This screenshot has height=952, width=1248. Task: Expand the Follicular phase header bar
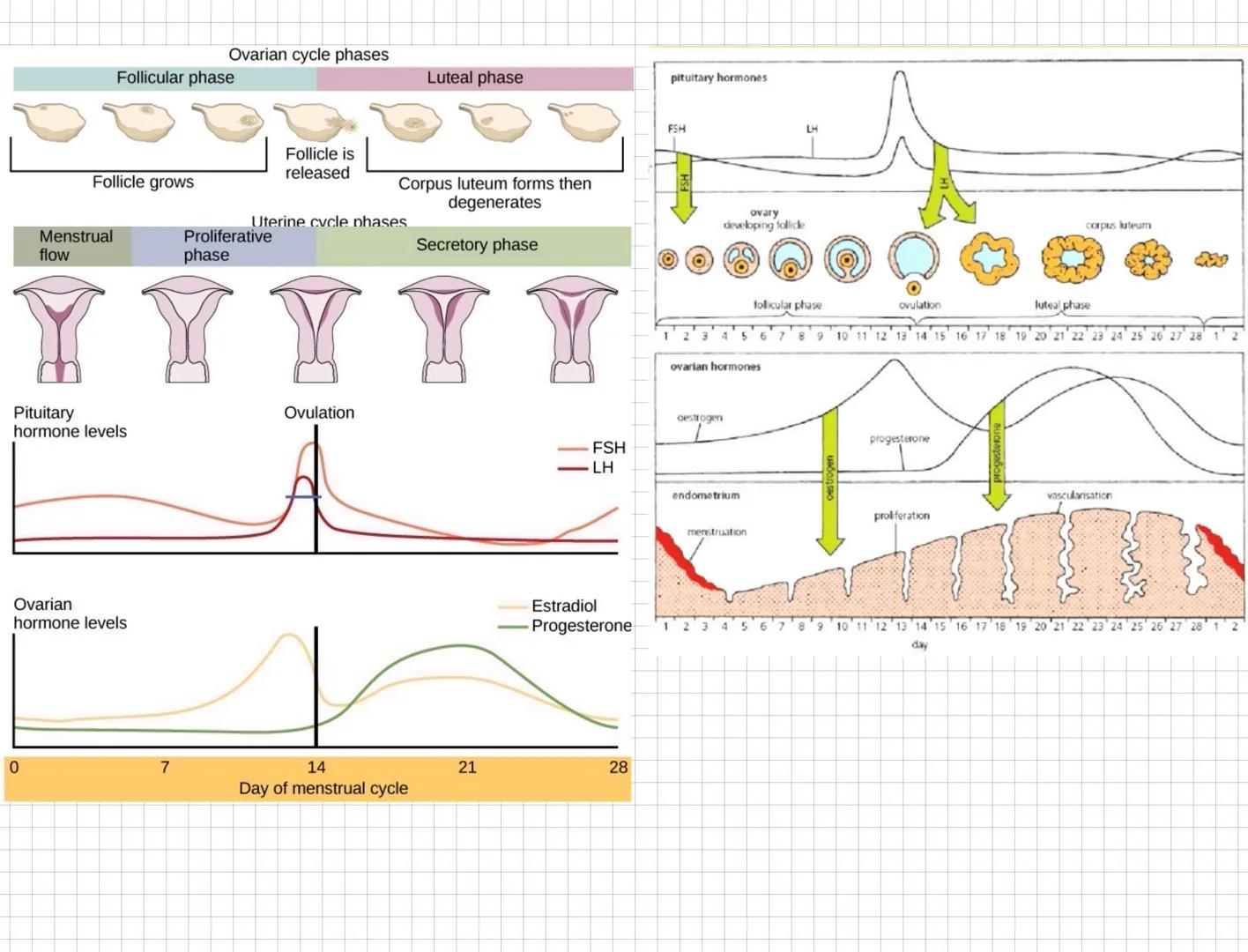pyautogui.click(x=175, y=78)
